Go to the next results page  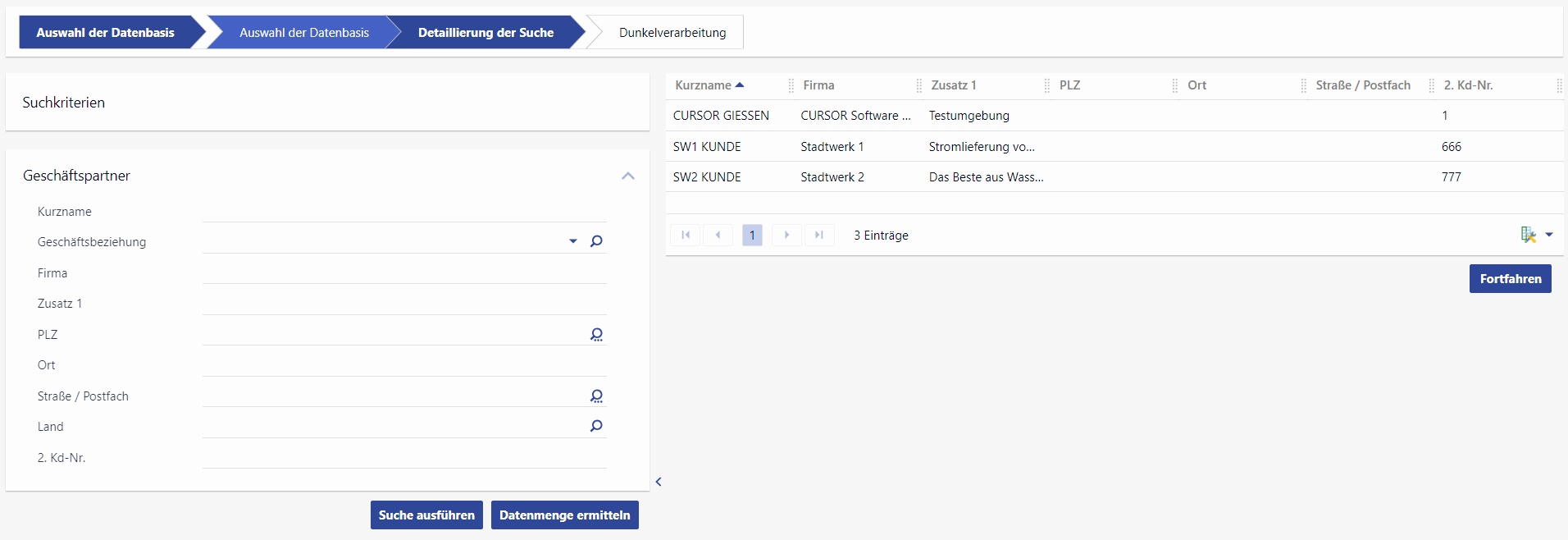[x=786, y=236]
